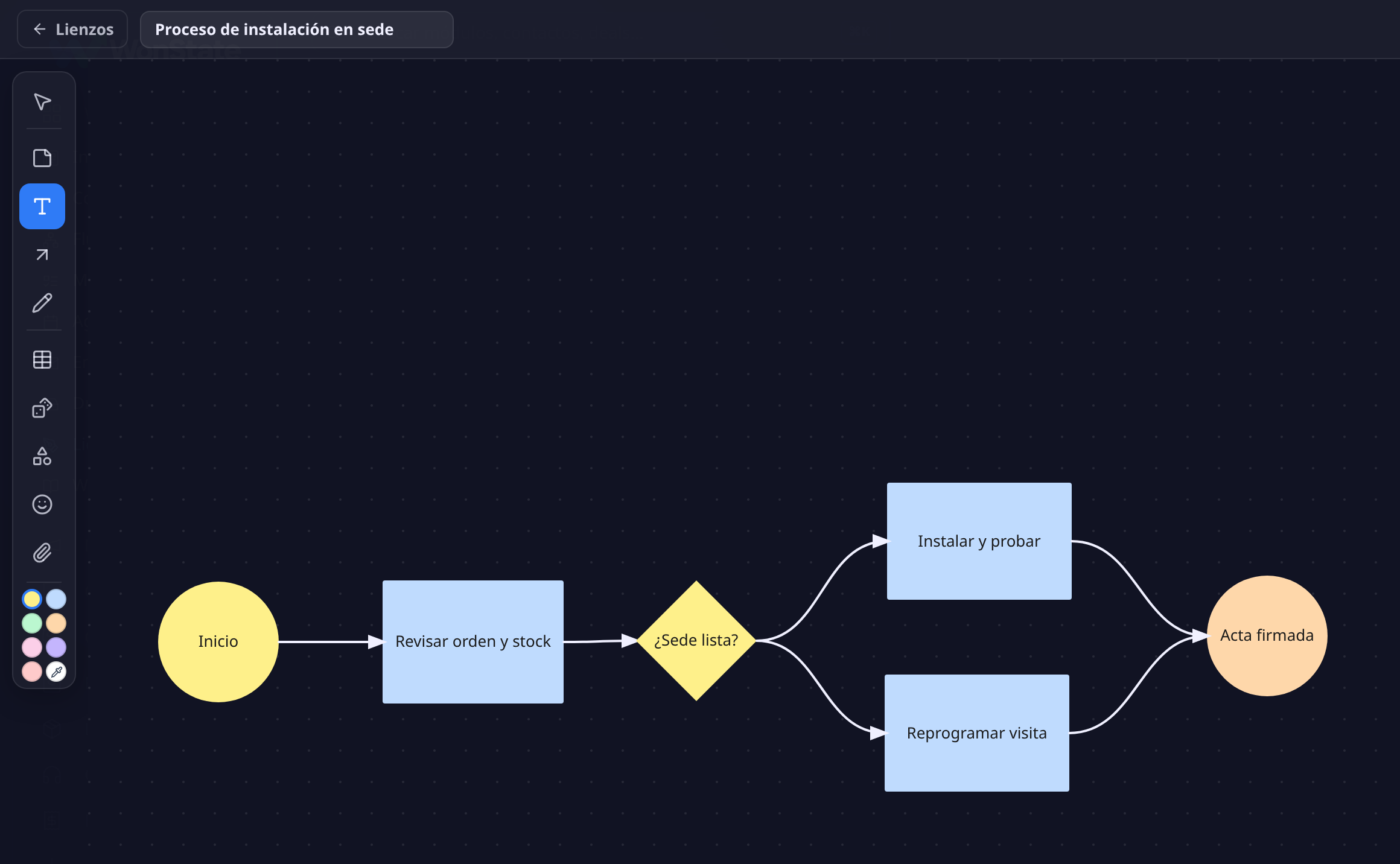Select the Reprogramar visita box

pos(977,733)
